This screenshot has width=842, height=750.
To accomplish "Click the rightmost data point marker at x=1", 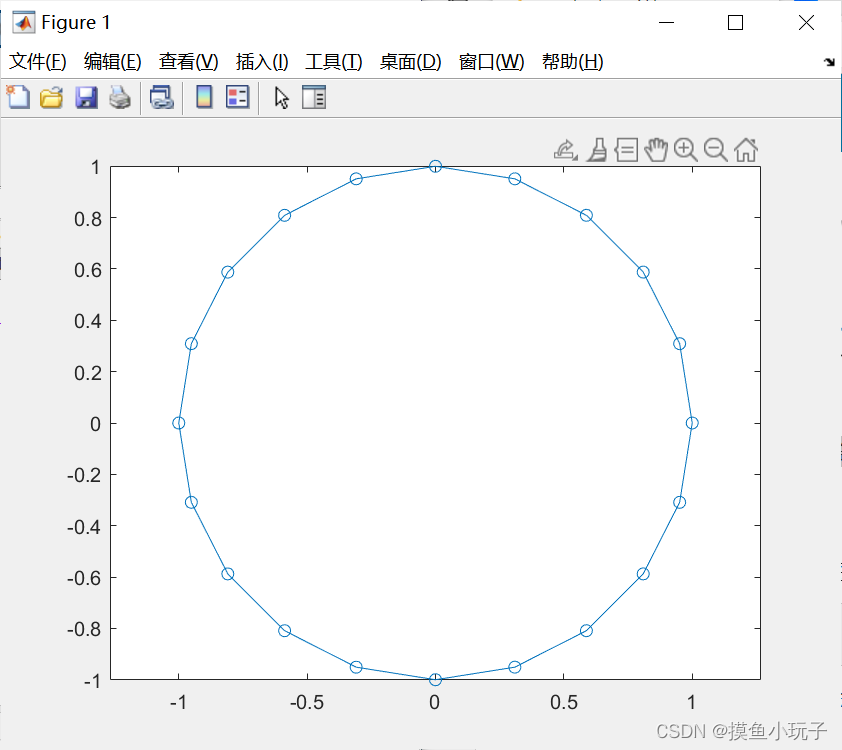I will pyautogui.click(x=692, y=423).
